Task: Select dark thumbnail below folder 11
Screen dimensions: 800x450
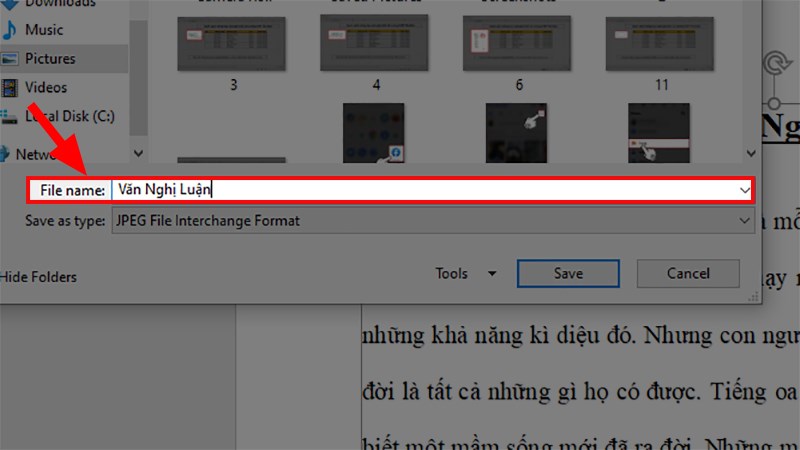Action: tap(659, 133)
